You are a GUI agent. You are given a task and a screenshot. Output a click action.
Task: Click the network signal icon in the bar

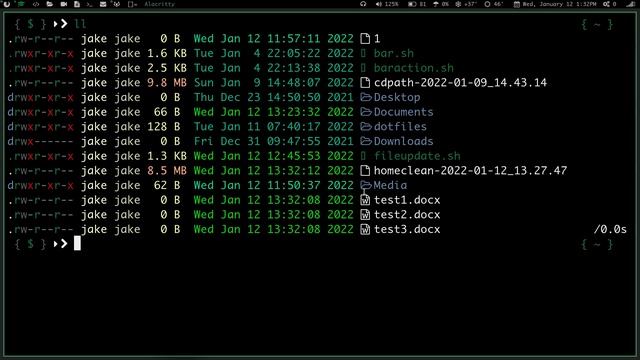pyautogui.click(x=631, y=4)
